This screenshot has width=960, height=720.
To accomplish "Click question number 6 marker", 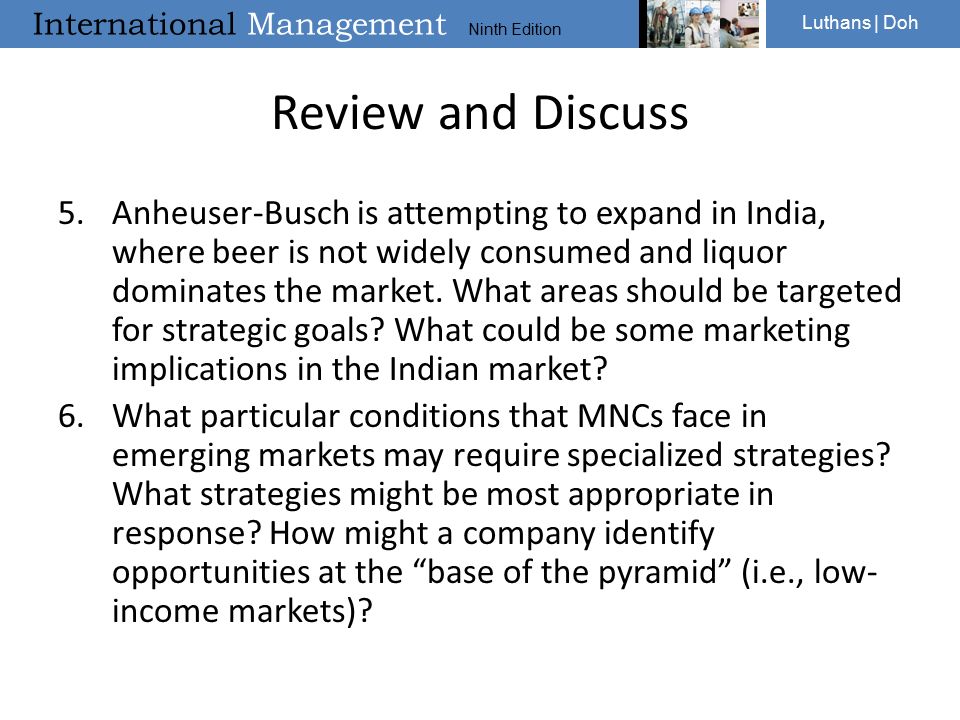I will [71, 416].
